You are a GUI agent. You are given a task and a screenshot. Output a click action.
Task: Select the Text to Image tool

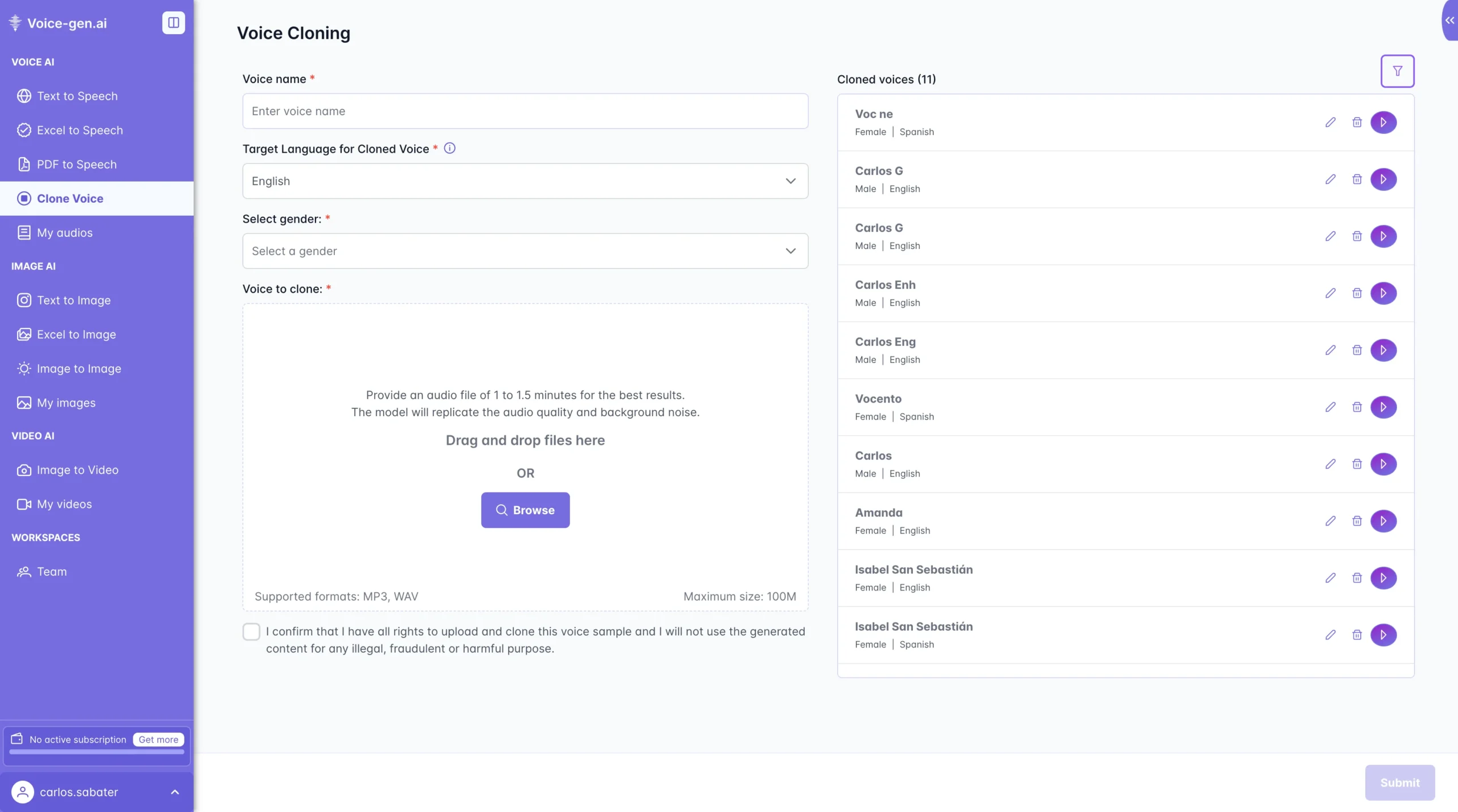pyautogui.click(x=75, y=300)
